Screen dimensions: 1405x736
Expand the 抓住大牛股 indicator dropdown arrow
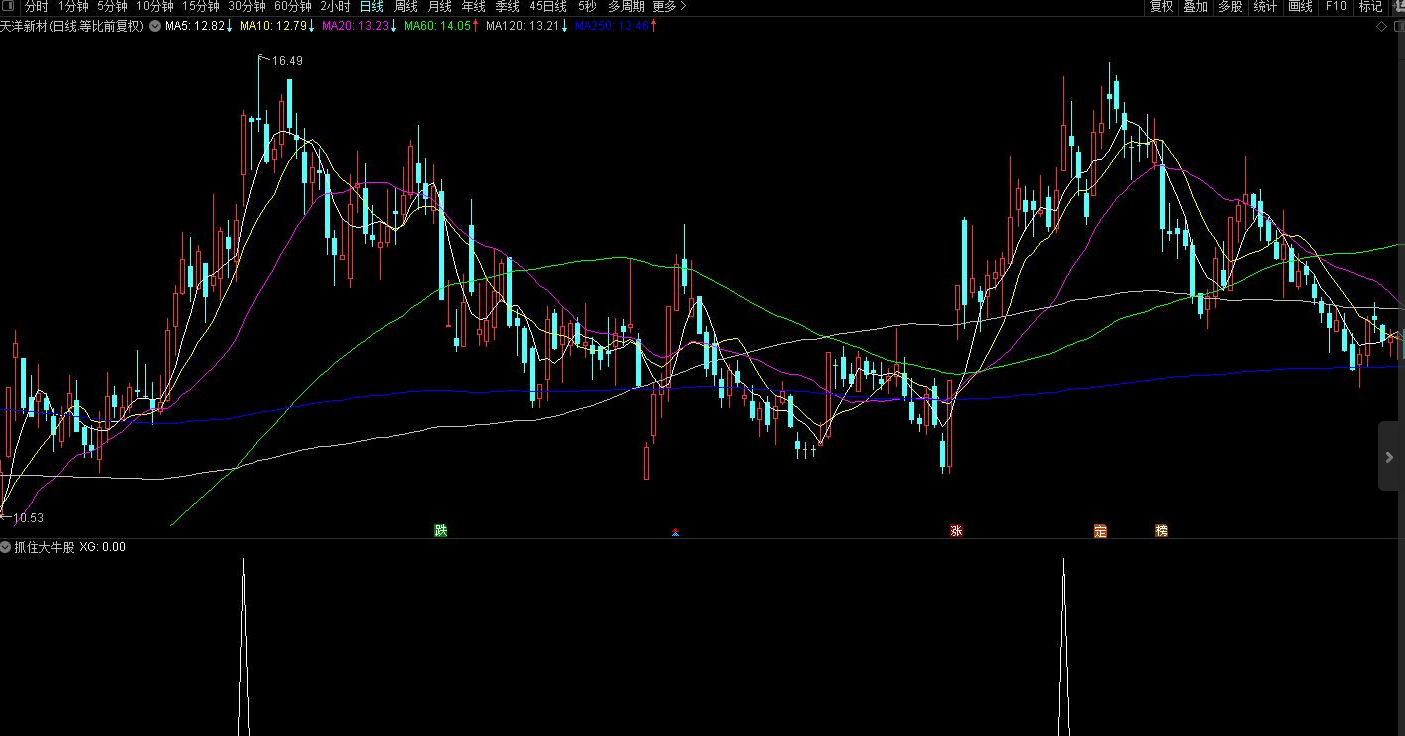[x=6, y=547]
